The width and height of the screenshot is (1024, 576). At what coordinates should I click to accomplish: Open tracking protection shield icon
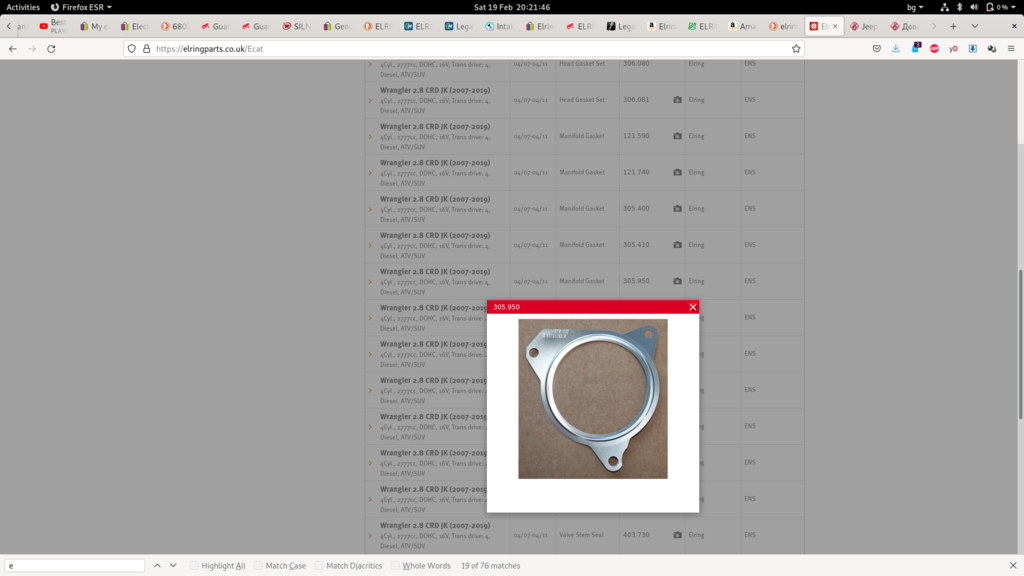click(x=132, y=49)
